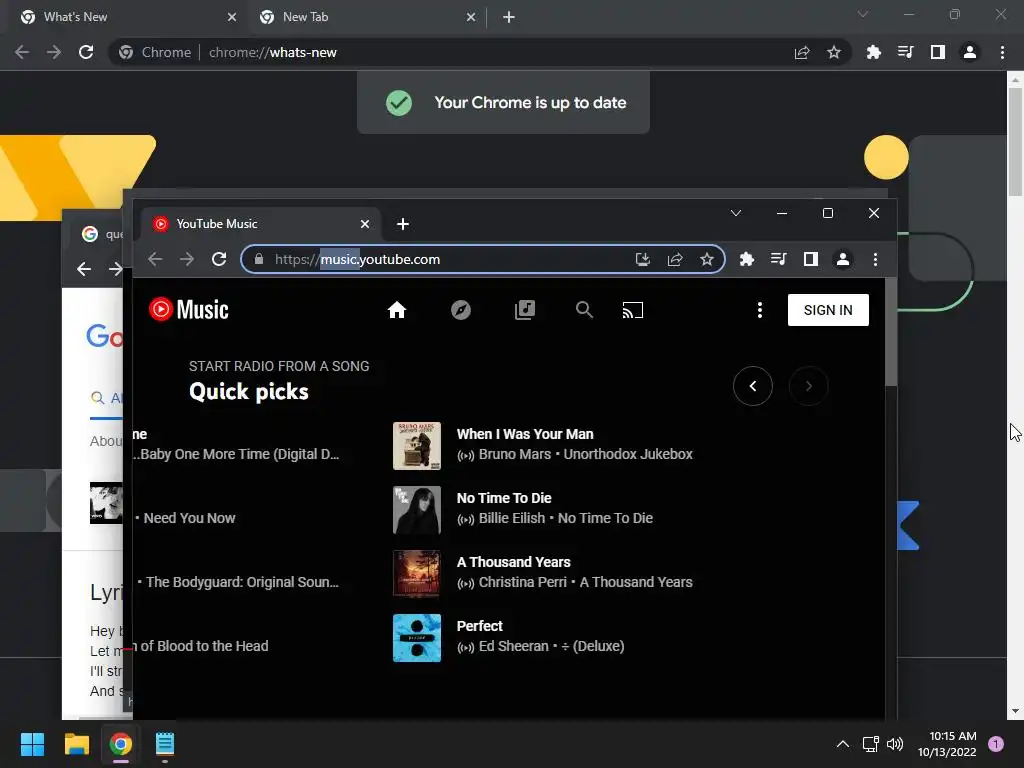Screen dimensions: 1024x768
Task: Open the Bruno Mars artist link
Action: (x=515, y=455)
